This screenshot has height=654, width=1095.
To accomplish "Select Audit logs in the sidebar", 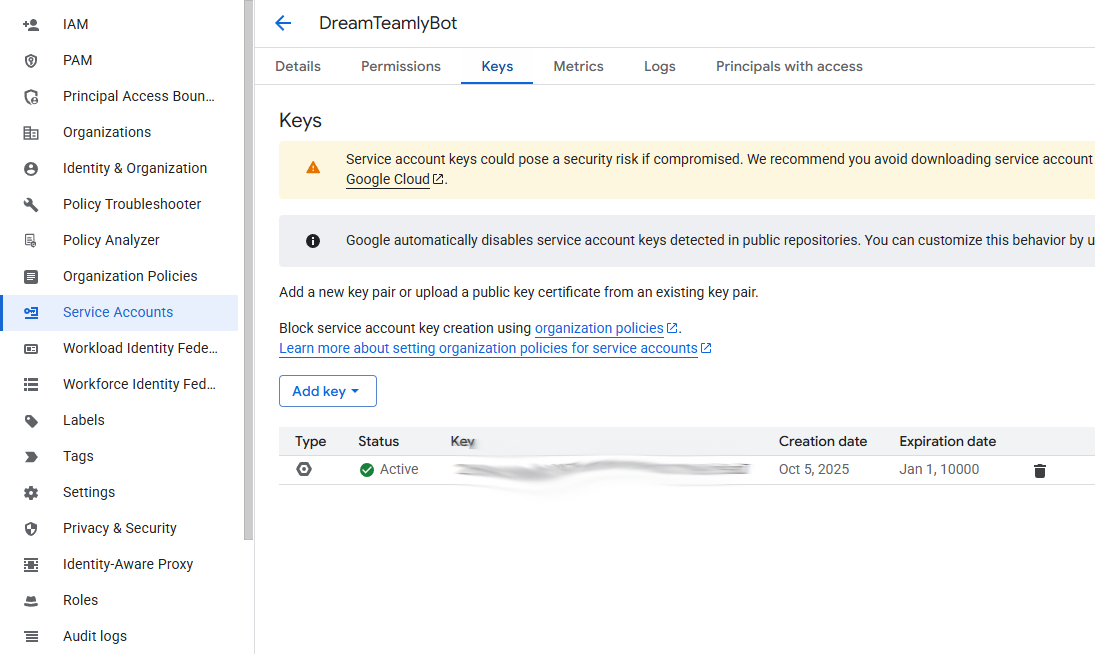I will 95,636.
